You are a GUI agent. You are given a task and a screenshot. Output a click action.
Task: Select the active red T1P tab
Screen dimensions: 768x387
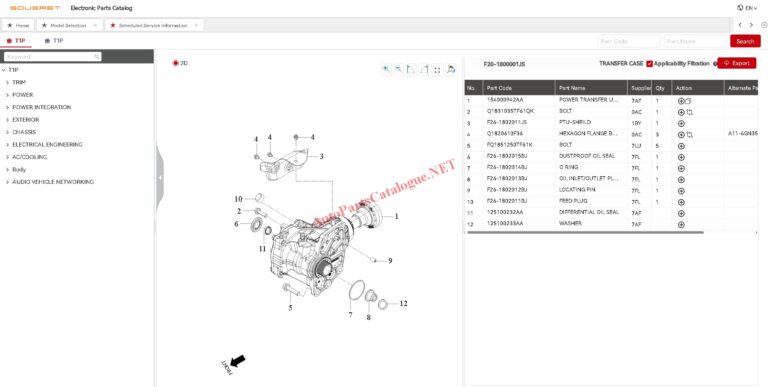[16, 41]
